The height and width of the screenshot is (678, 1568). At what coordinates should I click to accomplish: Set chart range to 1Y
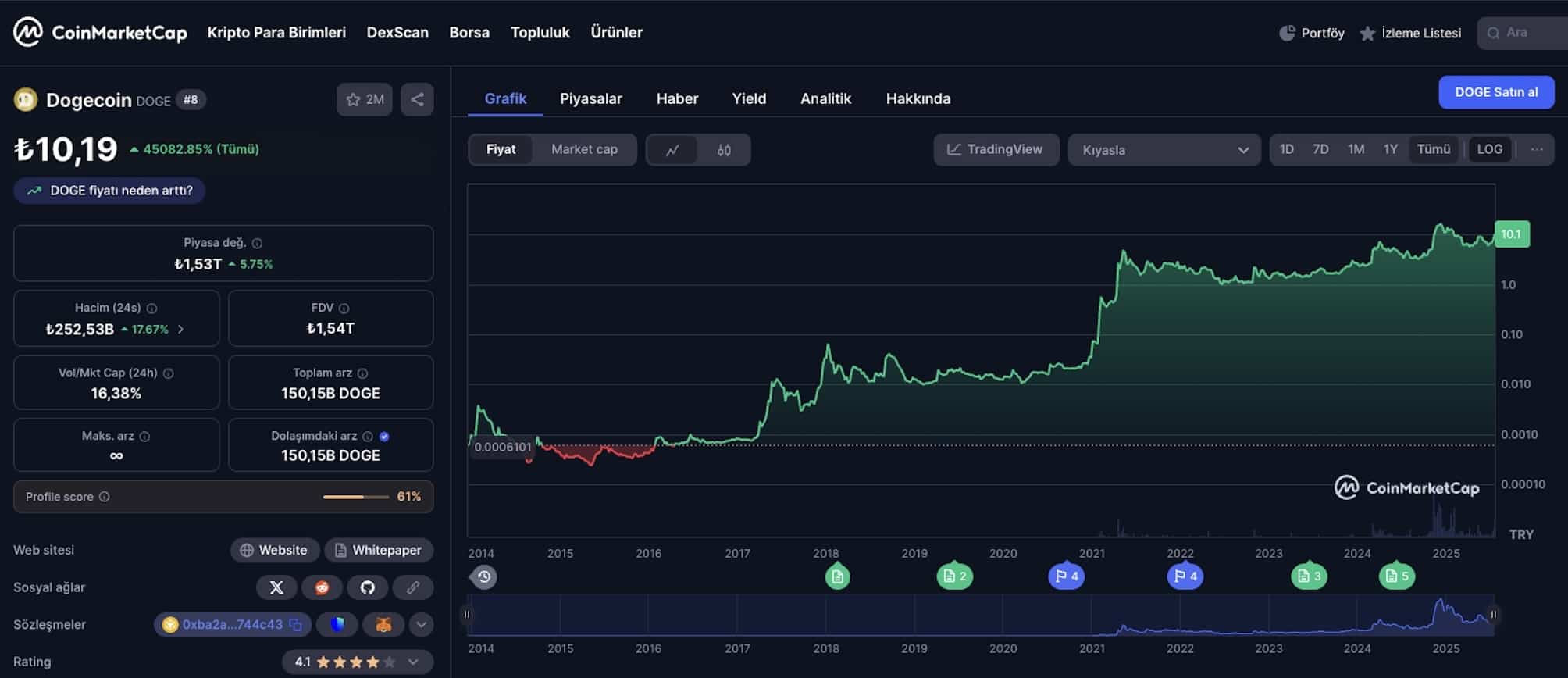[1391, 150]
